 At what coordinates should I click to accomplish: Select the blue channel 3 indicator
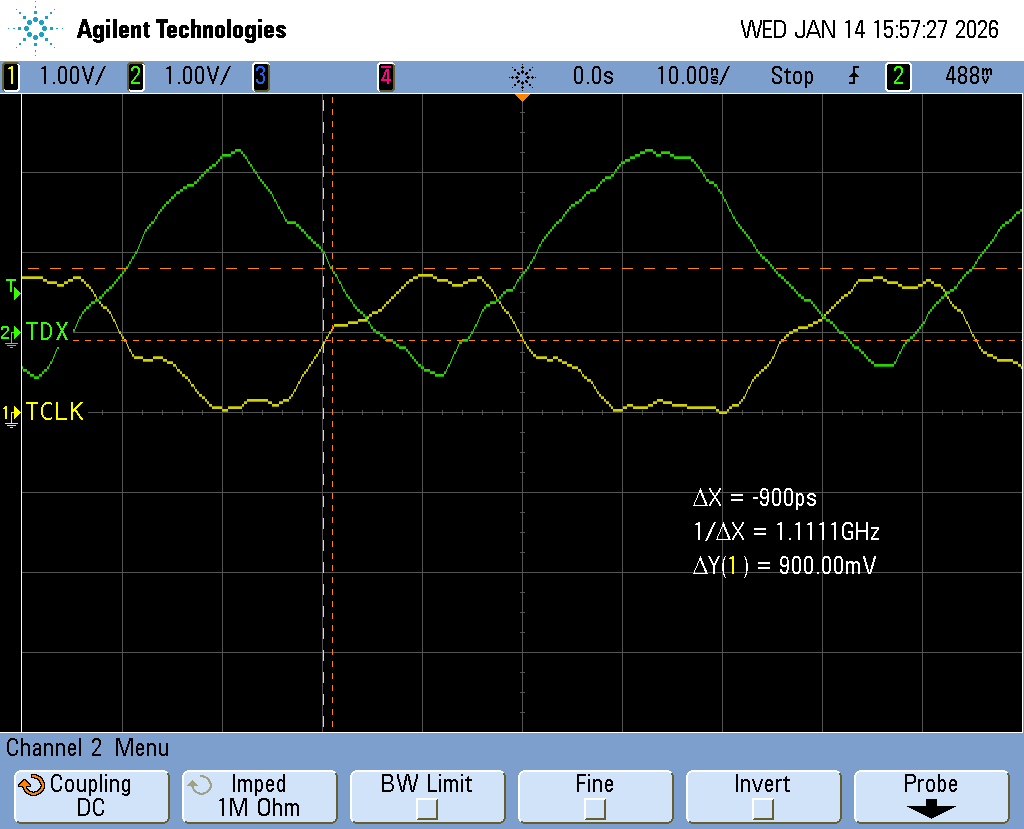tap(260, 76)
